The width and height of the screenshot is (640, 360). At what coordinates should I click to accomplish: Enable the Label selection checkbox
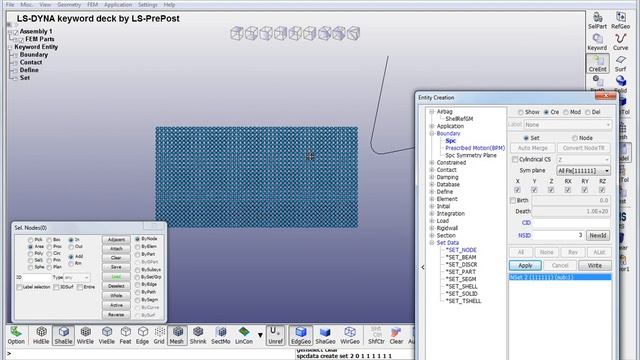click(19, 287)
